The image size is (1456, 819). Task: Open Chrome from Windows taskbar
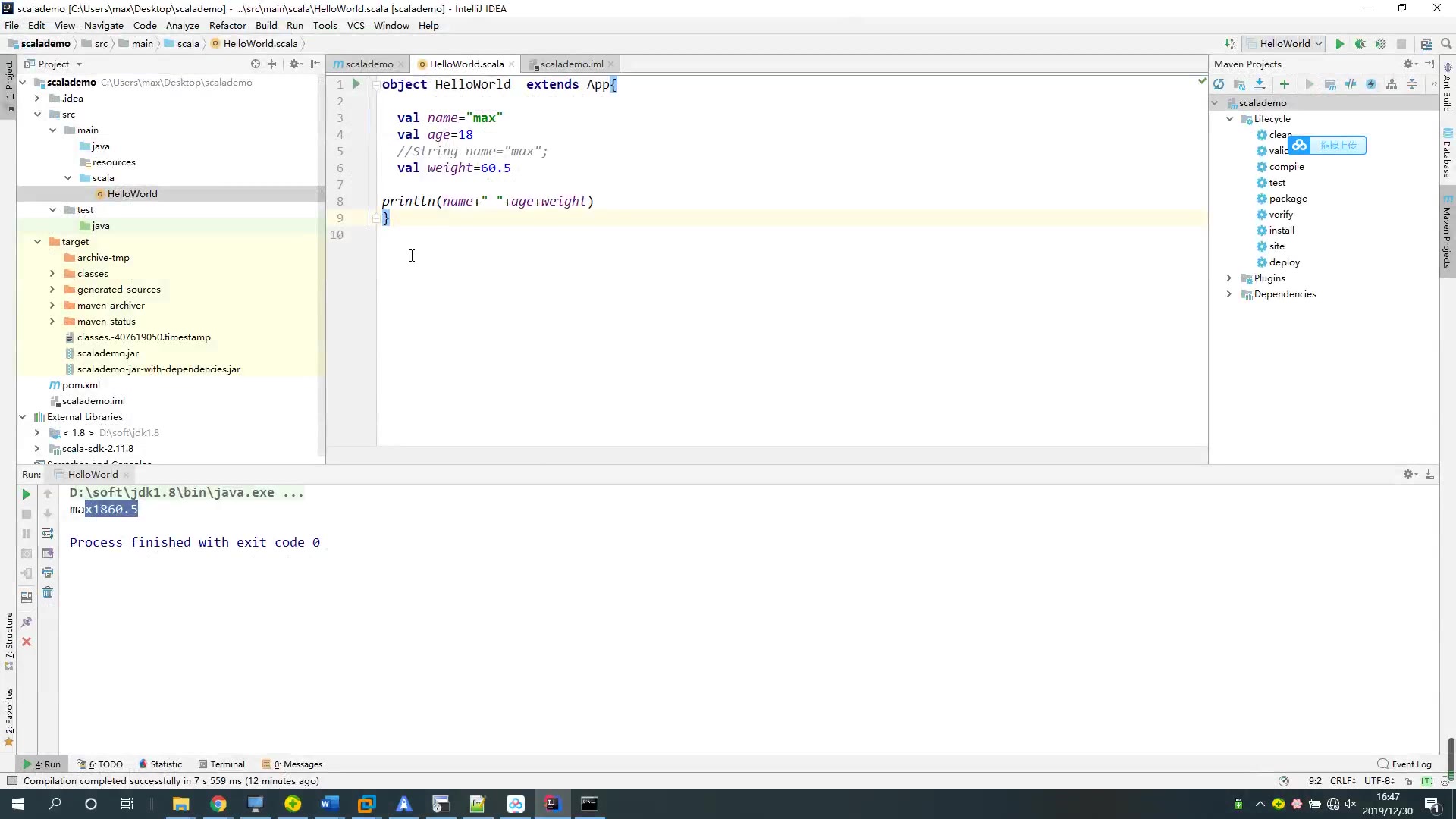[x=218, y=804]
